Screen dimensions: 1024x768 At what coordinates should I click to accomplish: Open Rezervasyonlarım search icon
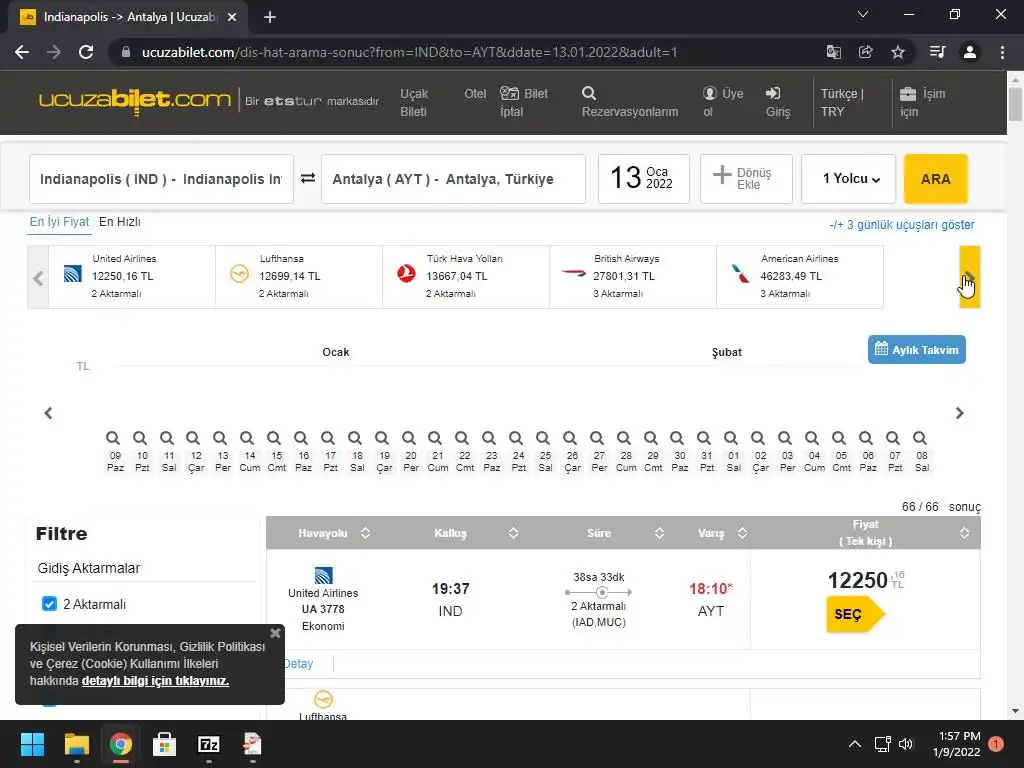pos(588,93)
